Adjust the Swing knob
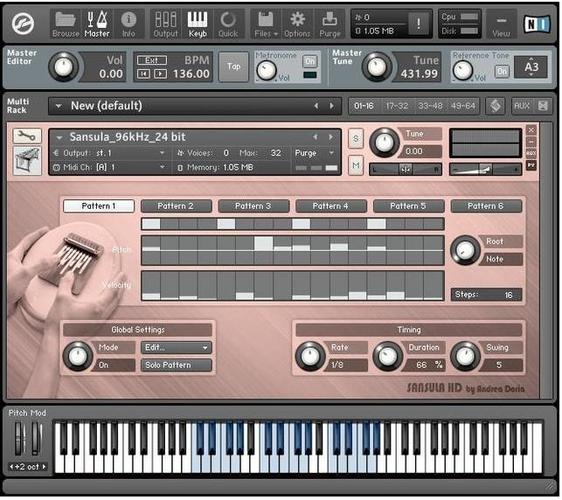 point(465,356)
